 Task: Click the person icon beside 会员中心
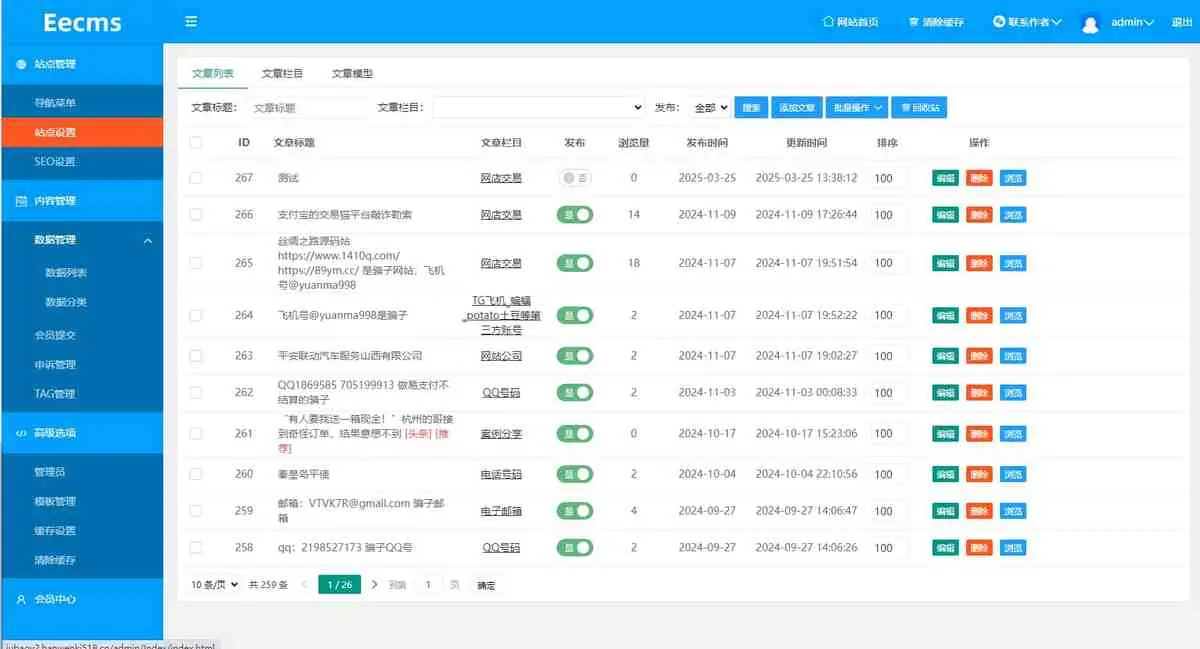(21, 599)
